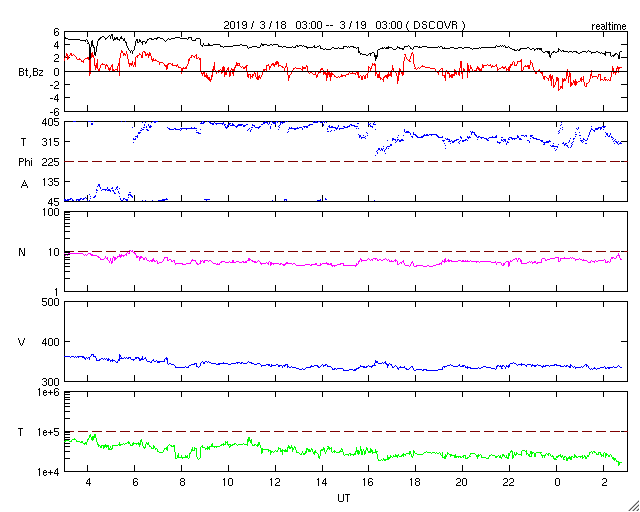Click the "UT" x-axis title
Screen dimensions: 640x512
(344, 498)
